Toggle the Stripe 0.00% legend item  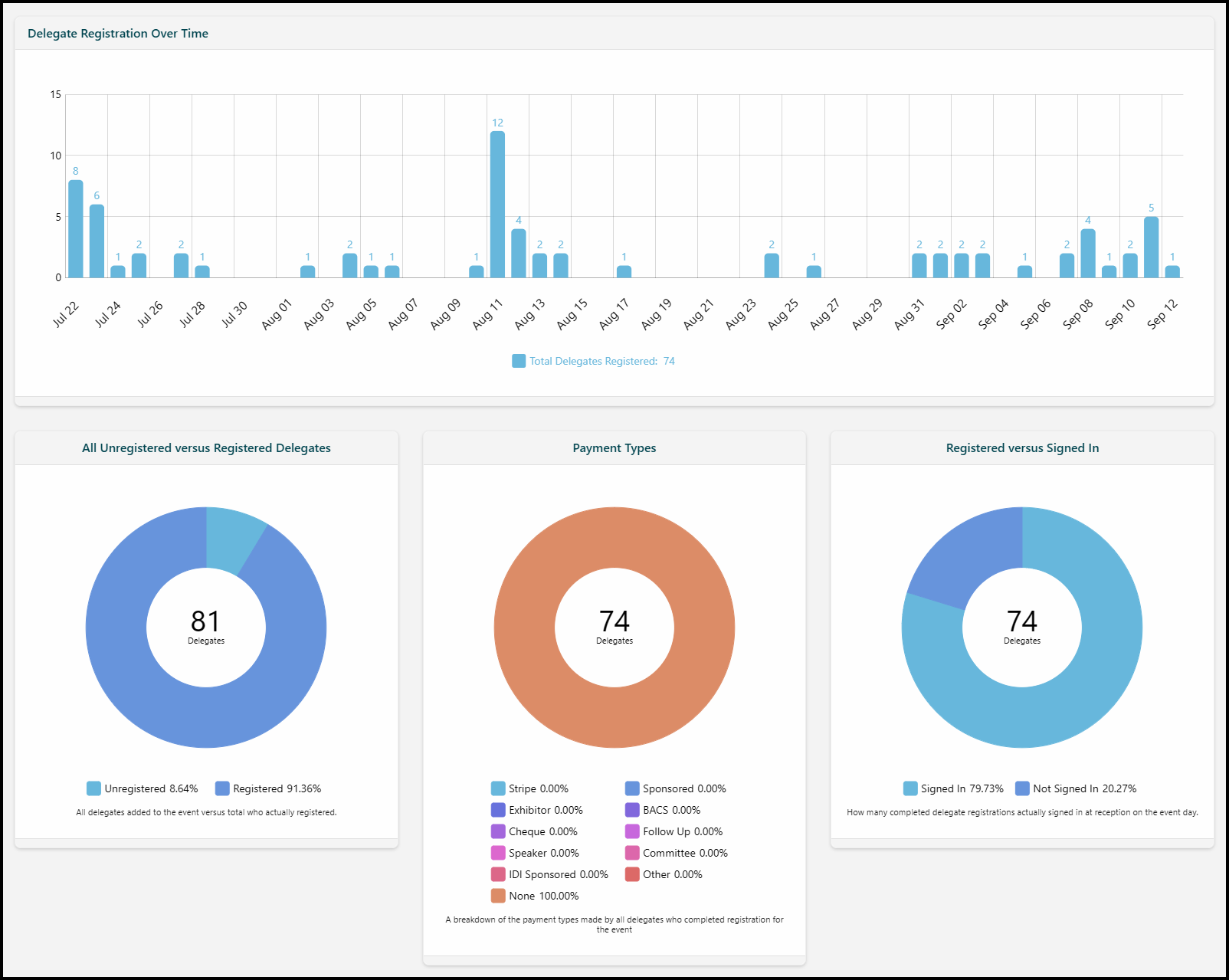(529, 788)
